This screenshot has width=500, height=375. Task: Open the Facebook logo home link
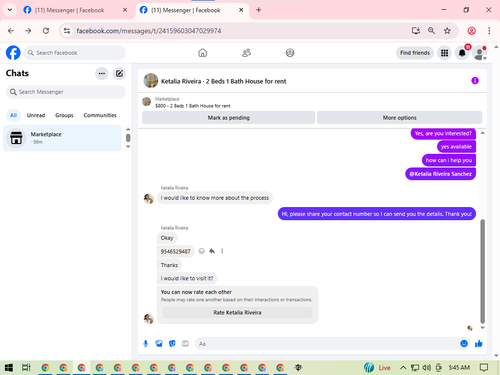(13, 53)
